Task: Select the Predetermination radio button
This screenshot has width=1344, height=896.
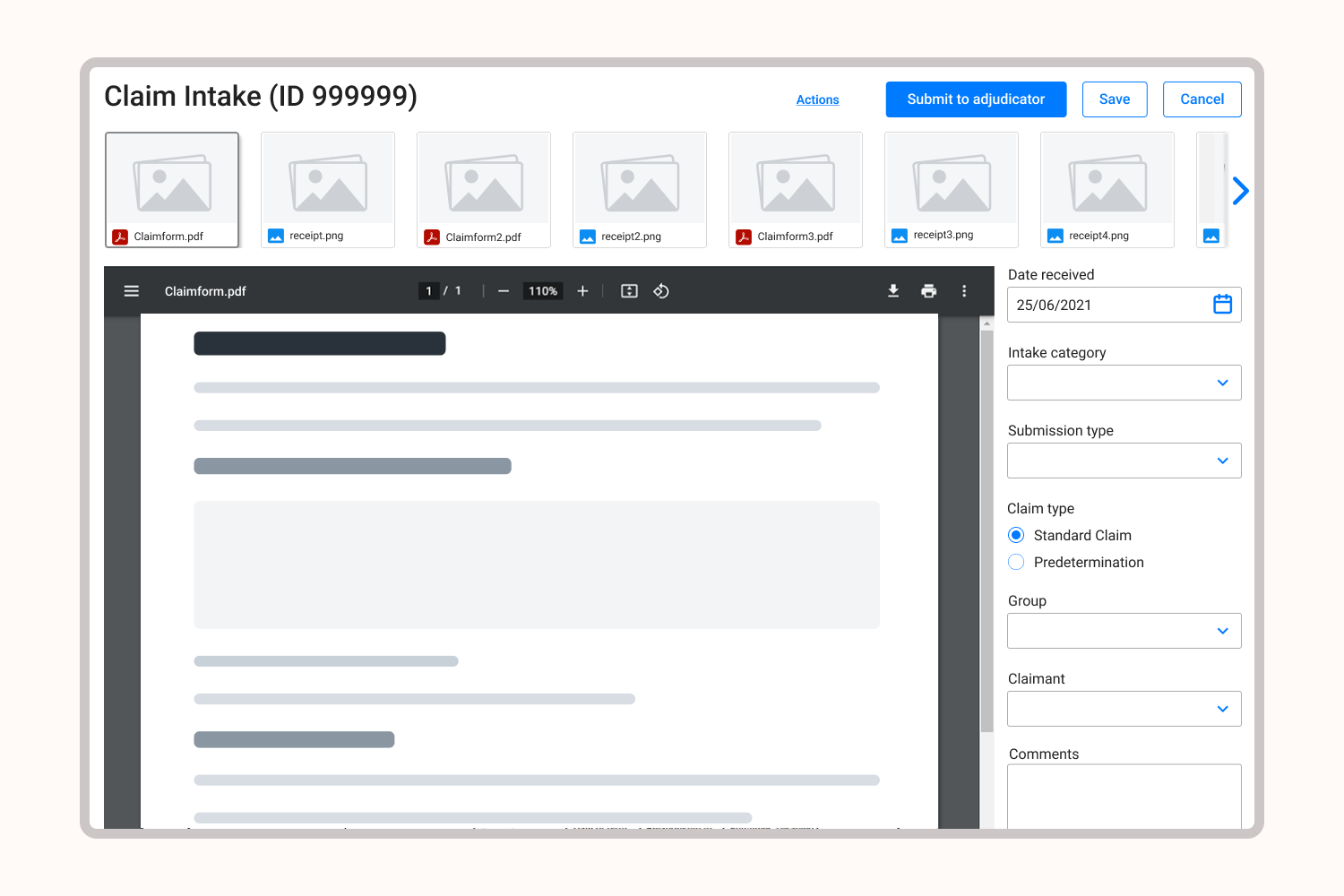Action: click(x=1016, y=562)
